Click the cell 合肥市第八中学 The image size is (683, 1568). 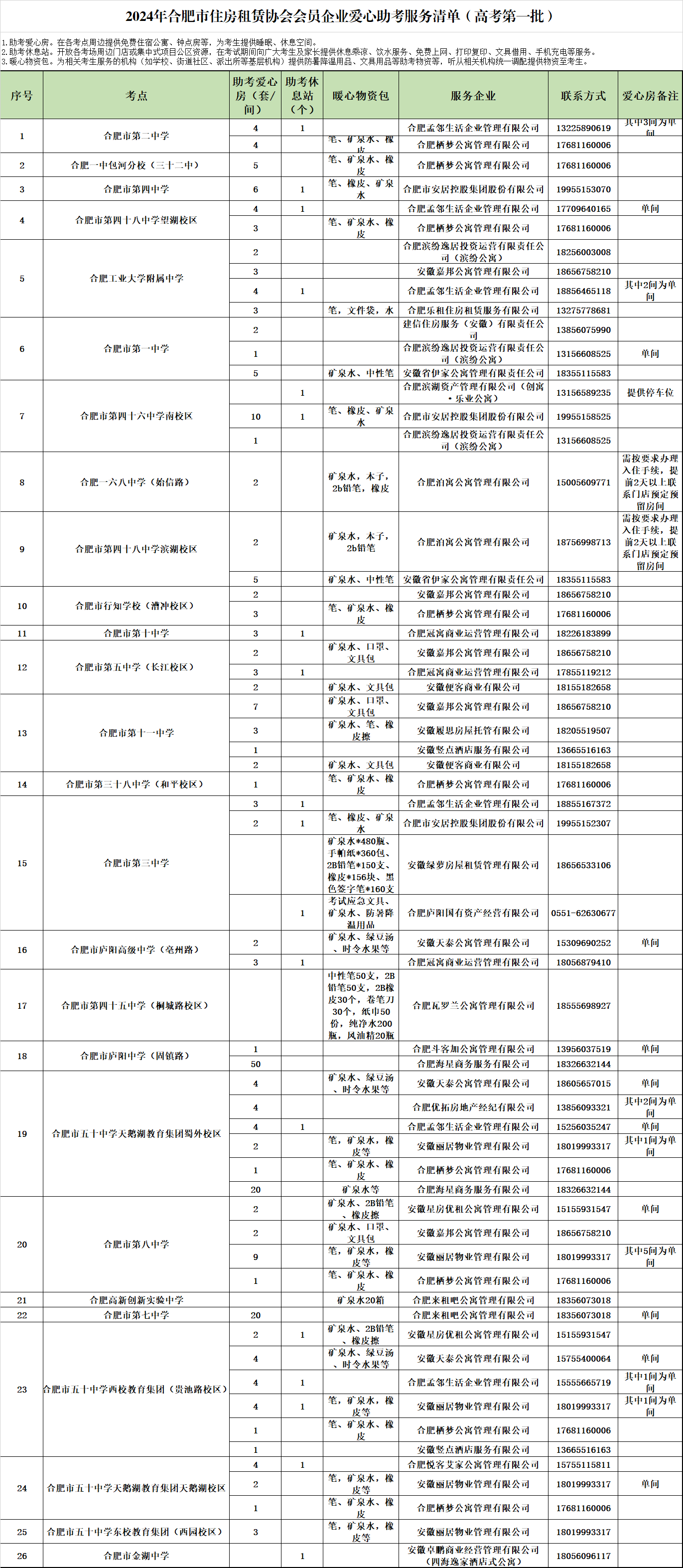point(136,1245)
